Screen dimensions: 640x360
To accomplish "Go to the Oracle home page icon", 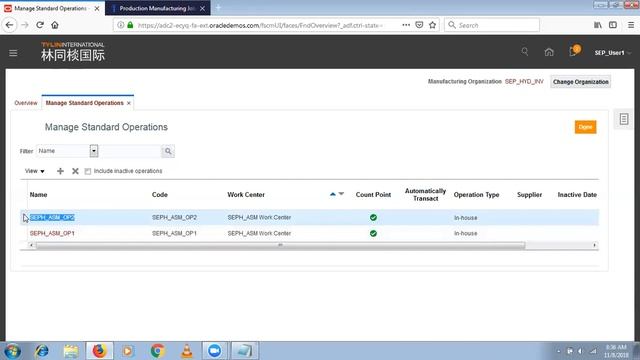I will coord(549,52).
